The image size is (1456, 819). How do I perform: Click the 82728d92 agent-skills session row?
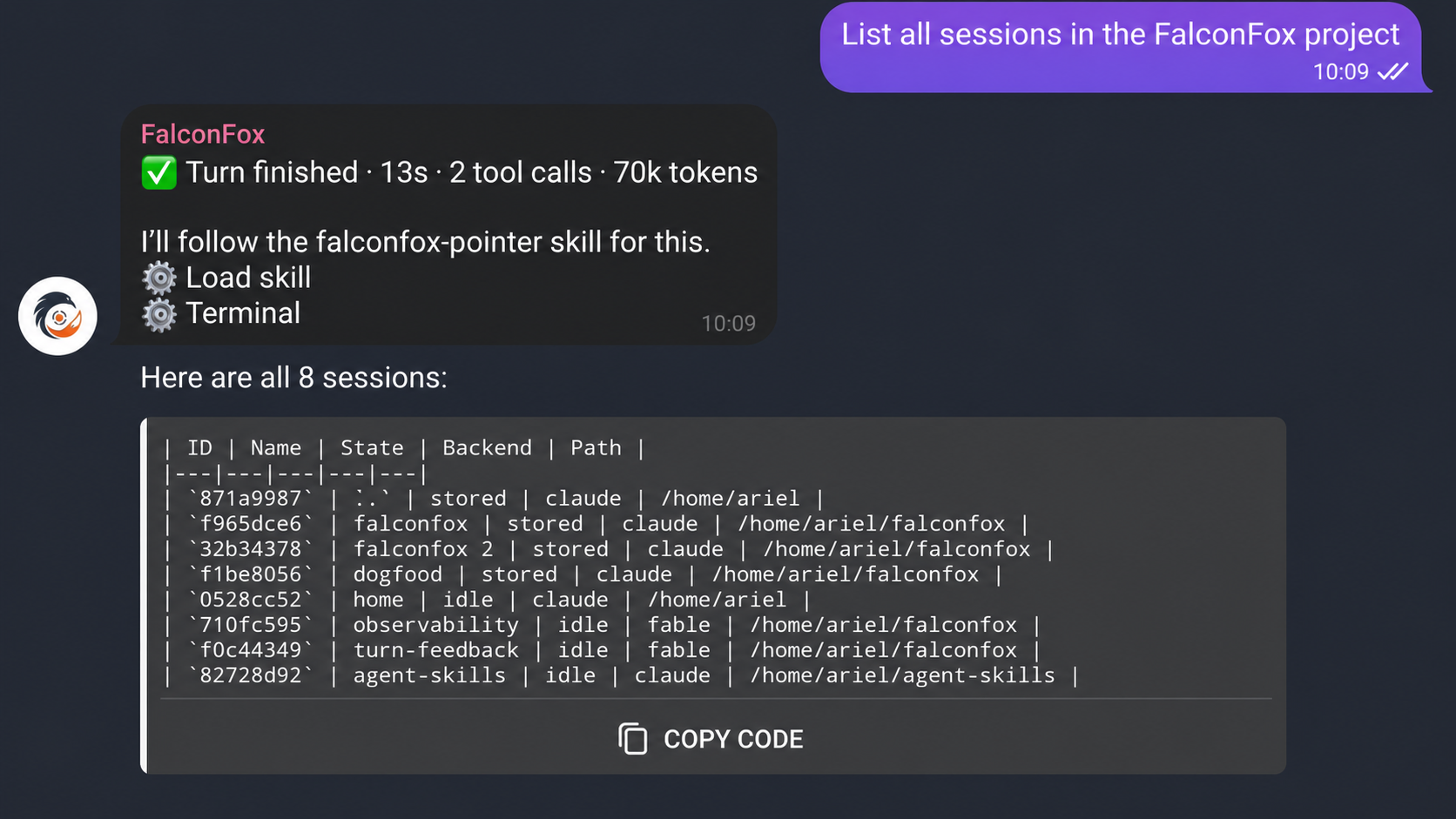tap(622, 675)
